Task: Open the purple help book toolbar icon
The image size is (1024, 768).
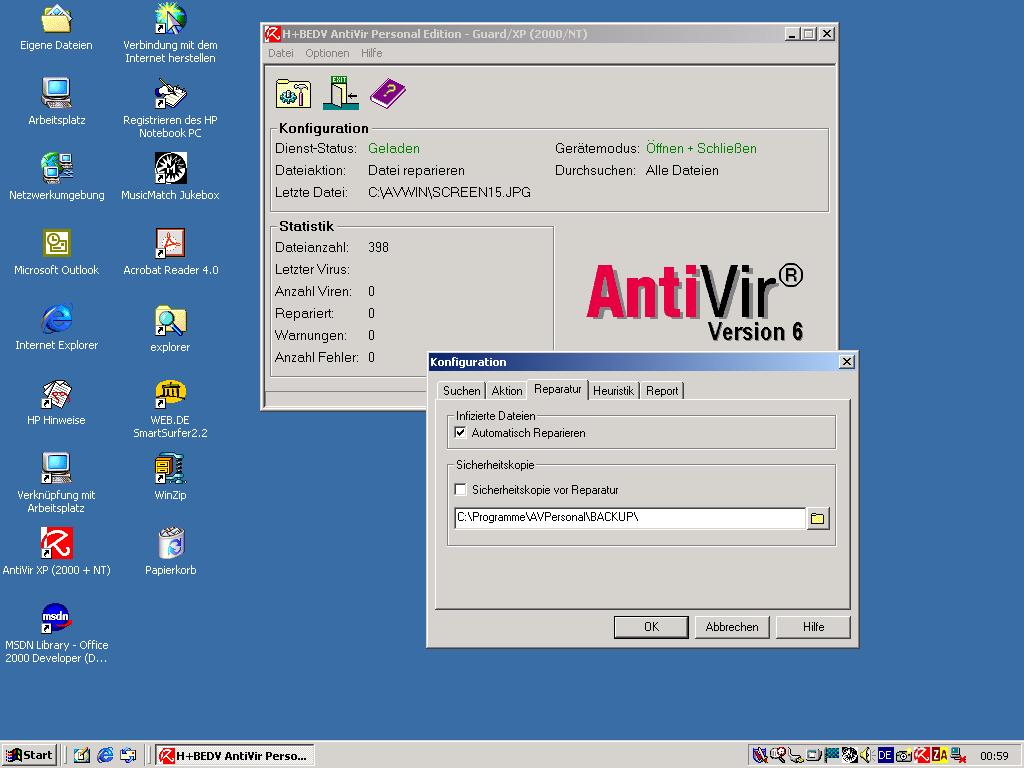Action: click(x=388, y=93)
